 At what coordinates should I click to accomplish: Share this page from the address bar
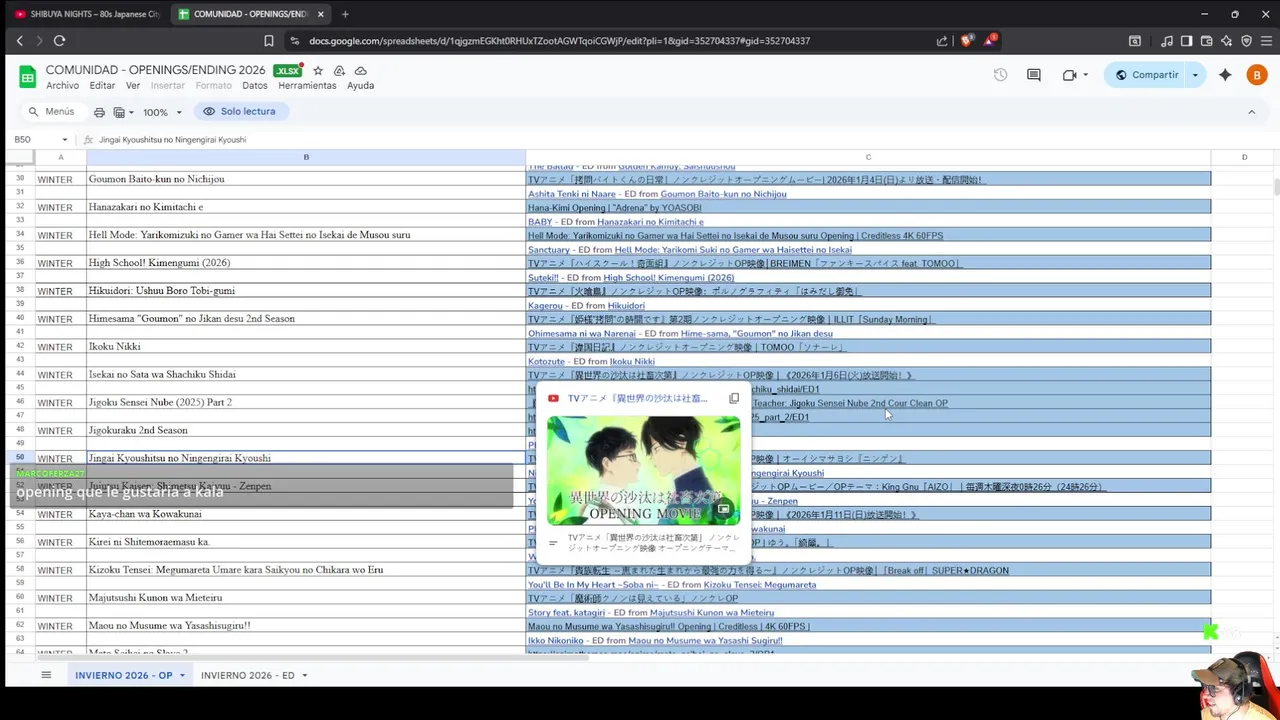(942, 41)
